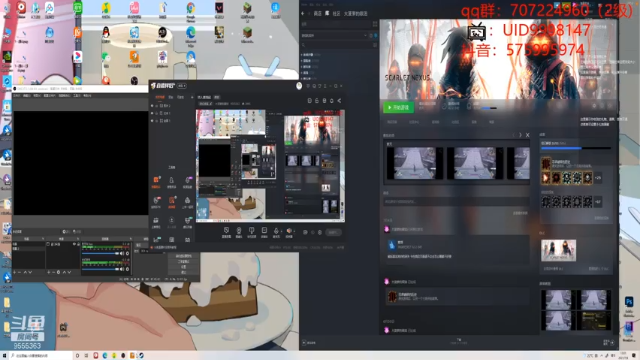The image size is (640, 360).
Task: Open the game settings gear on Steam page
Action: pyautogui.click(x=594, y=106)
